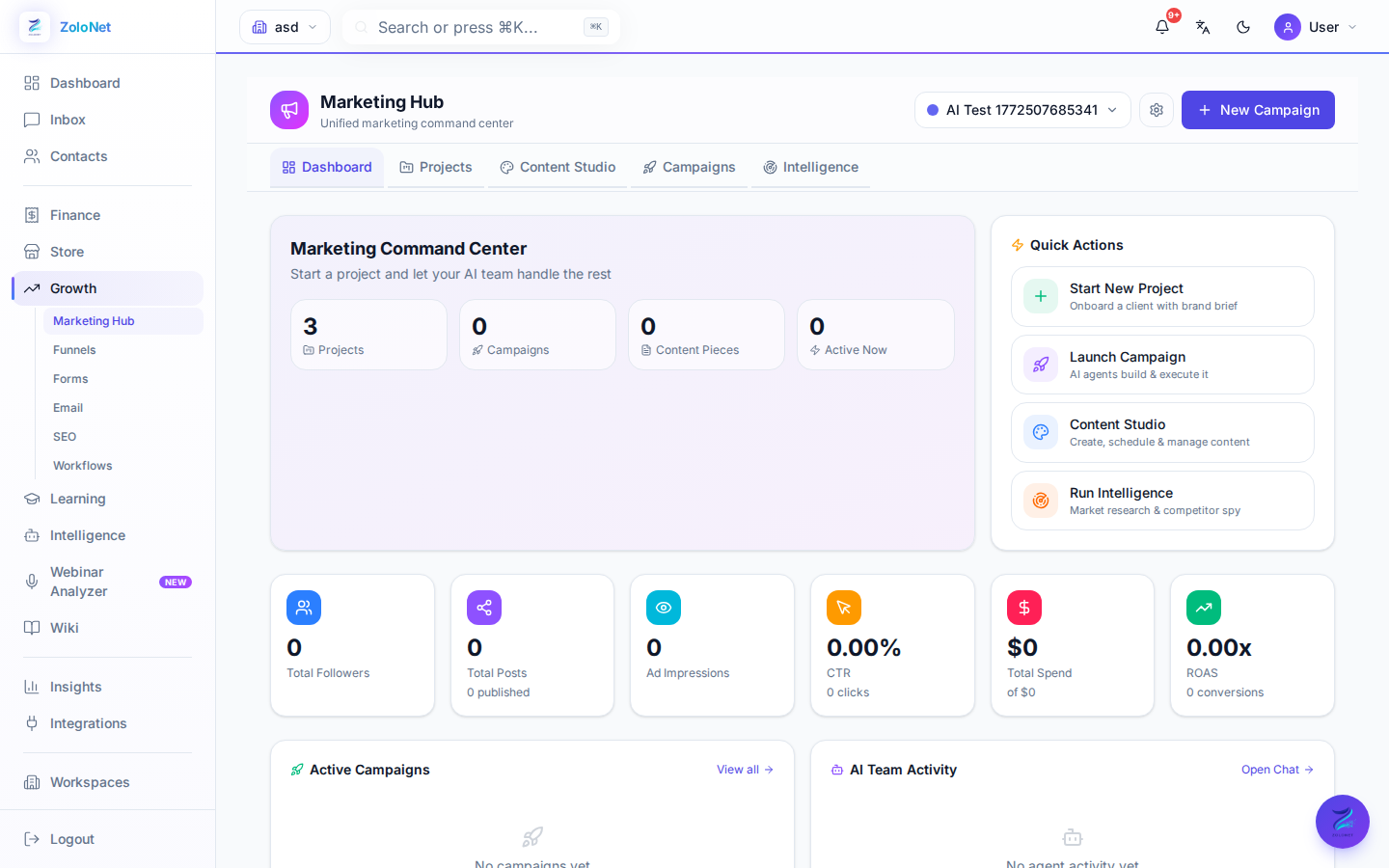Open Workspaces in the sidebar
1389x868 pixels.
(x=107, y=782)
